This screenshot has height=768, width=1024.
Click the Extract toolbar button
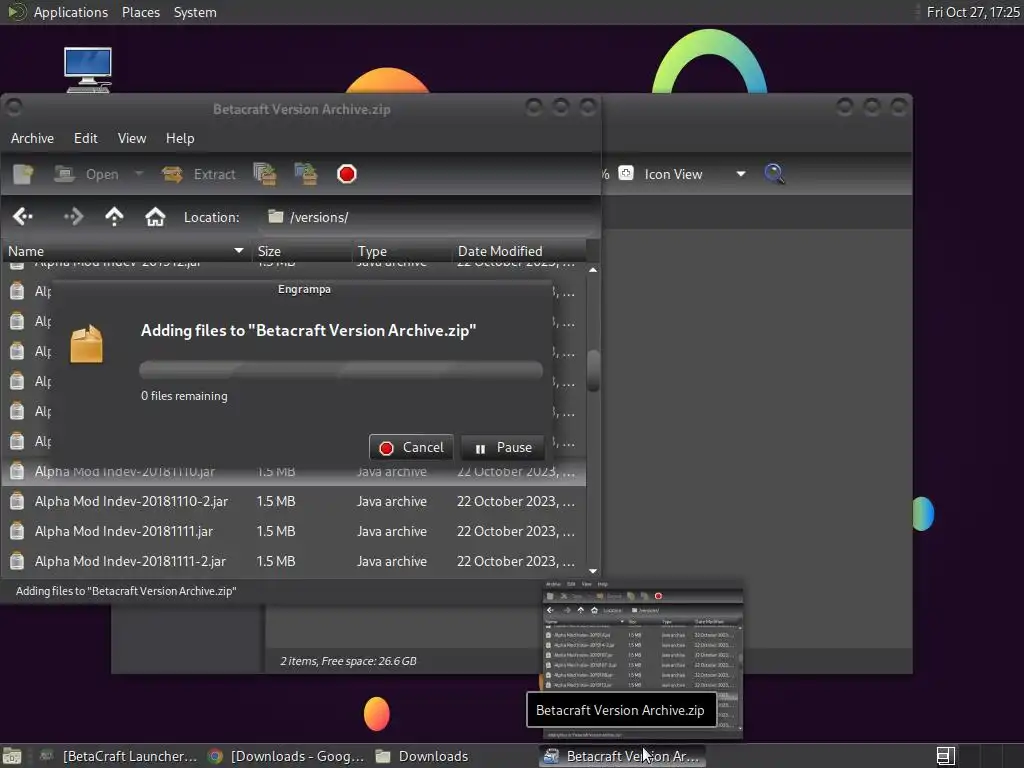coord(199,174)
